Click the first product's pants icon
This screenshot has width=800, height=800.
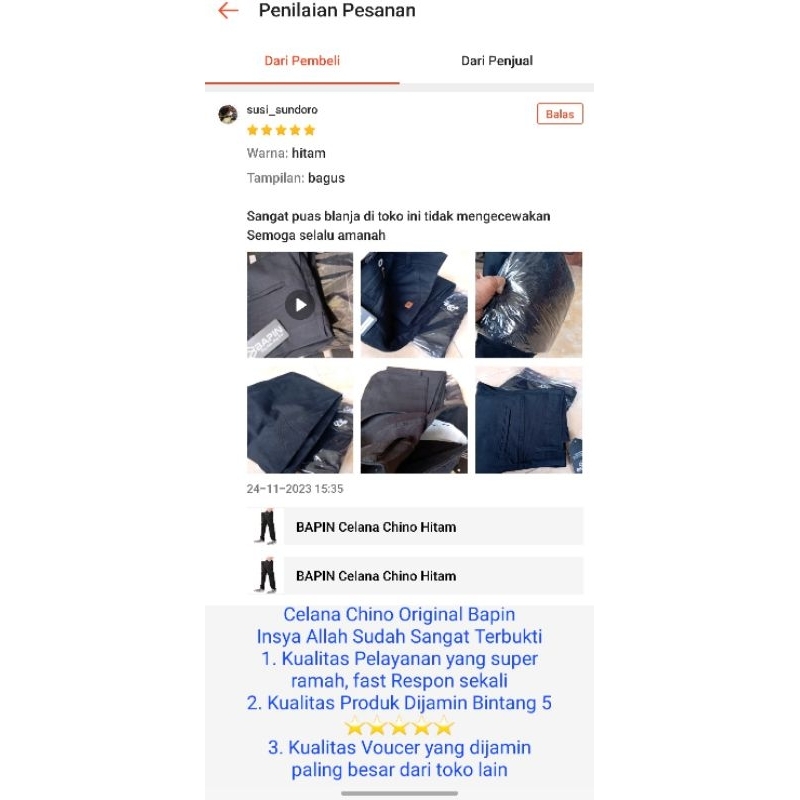point(266,527)
